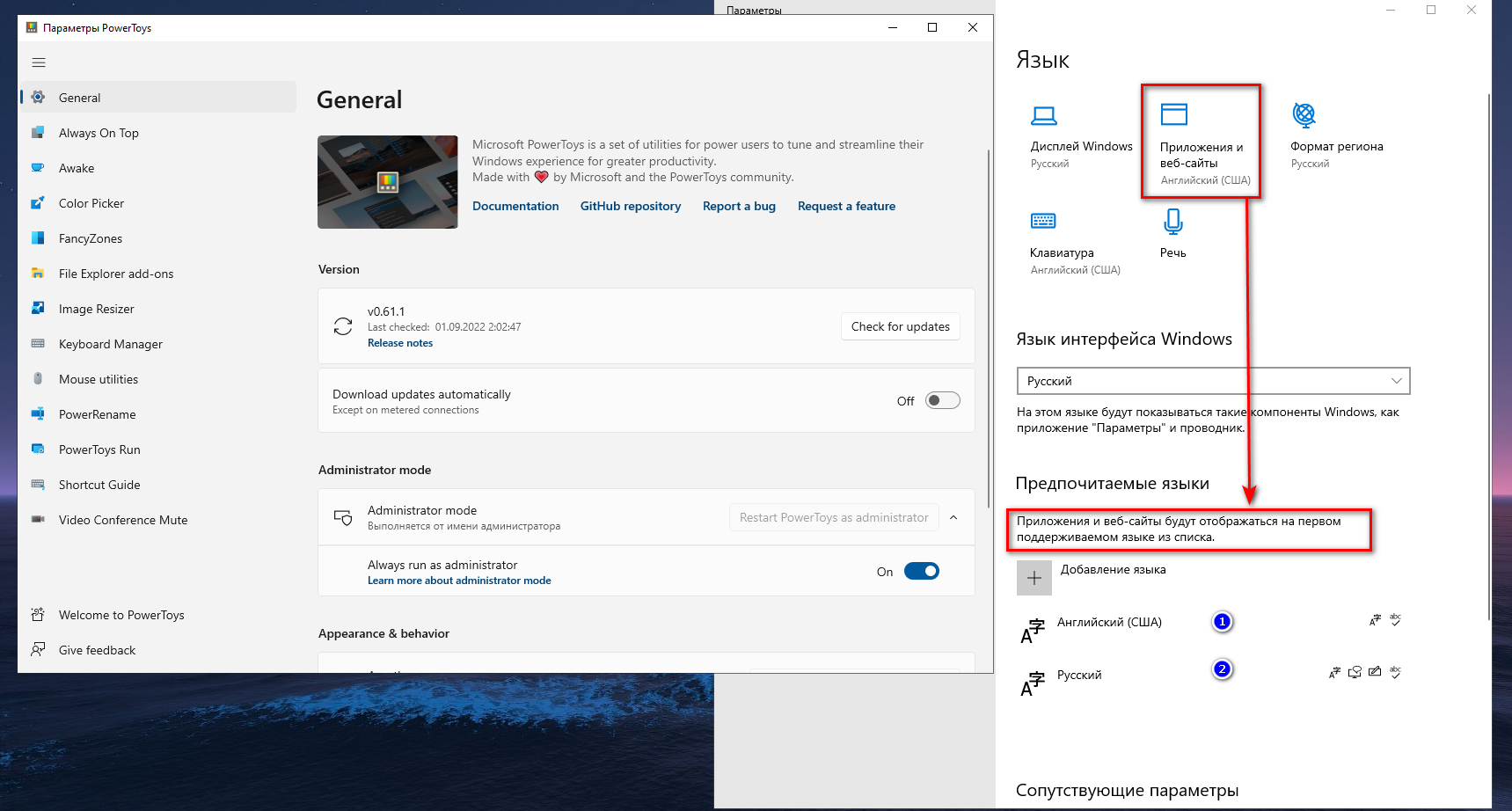The height and width of the screenshot is (811, 1512).
Task: Open the Речь microphone icon
Action: click(x=1172, y=221)
